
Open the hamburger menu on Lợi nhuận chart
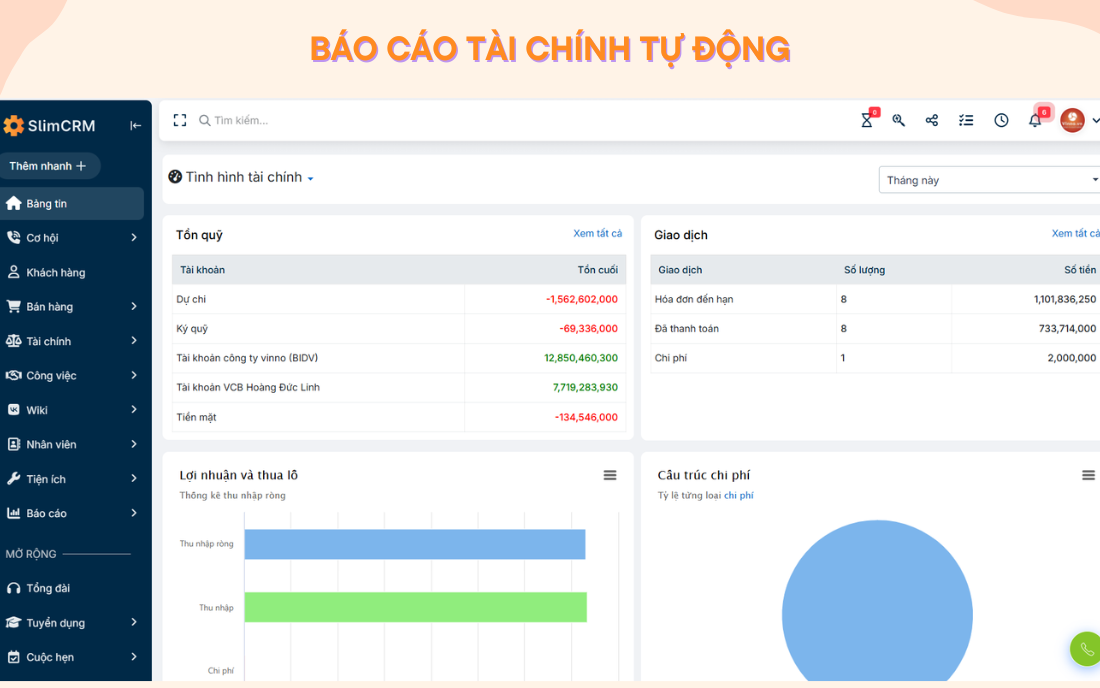tap(610, 475)
